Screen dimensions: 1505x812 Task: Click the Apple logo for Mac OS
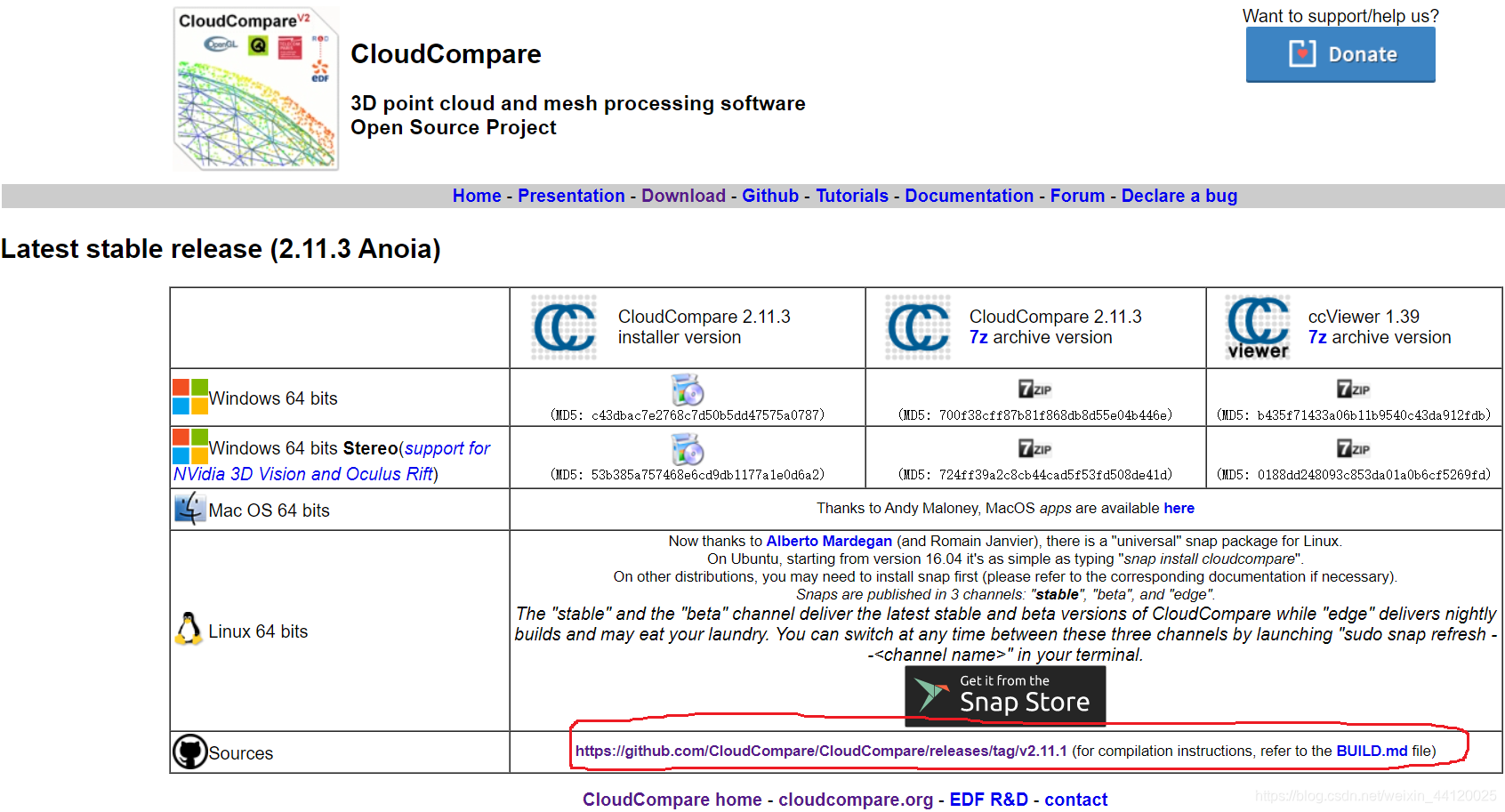point(189,508)
